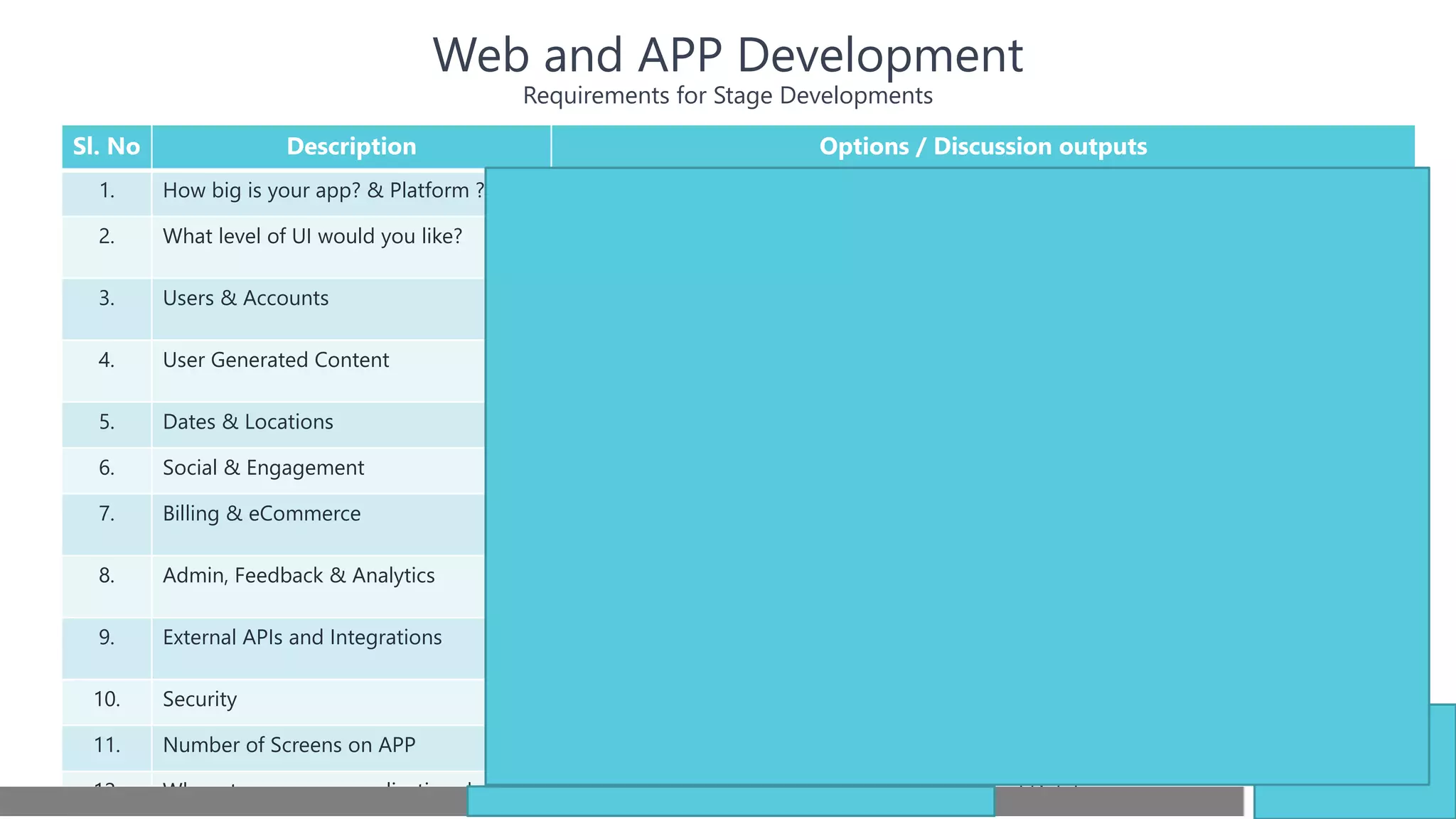Click the large teal rectangle overlay
This screenshot has width=1456, height=819.
point(956,476)
